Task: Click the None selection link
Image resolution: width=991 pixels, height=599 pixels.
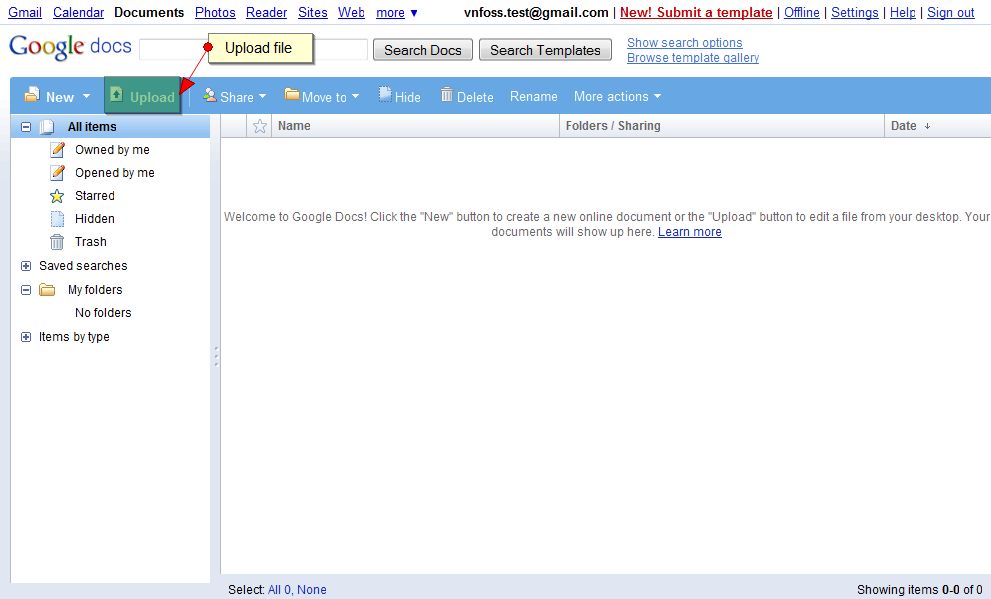Action: pyautogui.click(x=312, y=590)
